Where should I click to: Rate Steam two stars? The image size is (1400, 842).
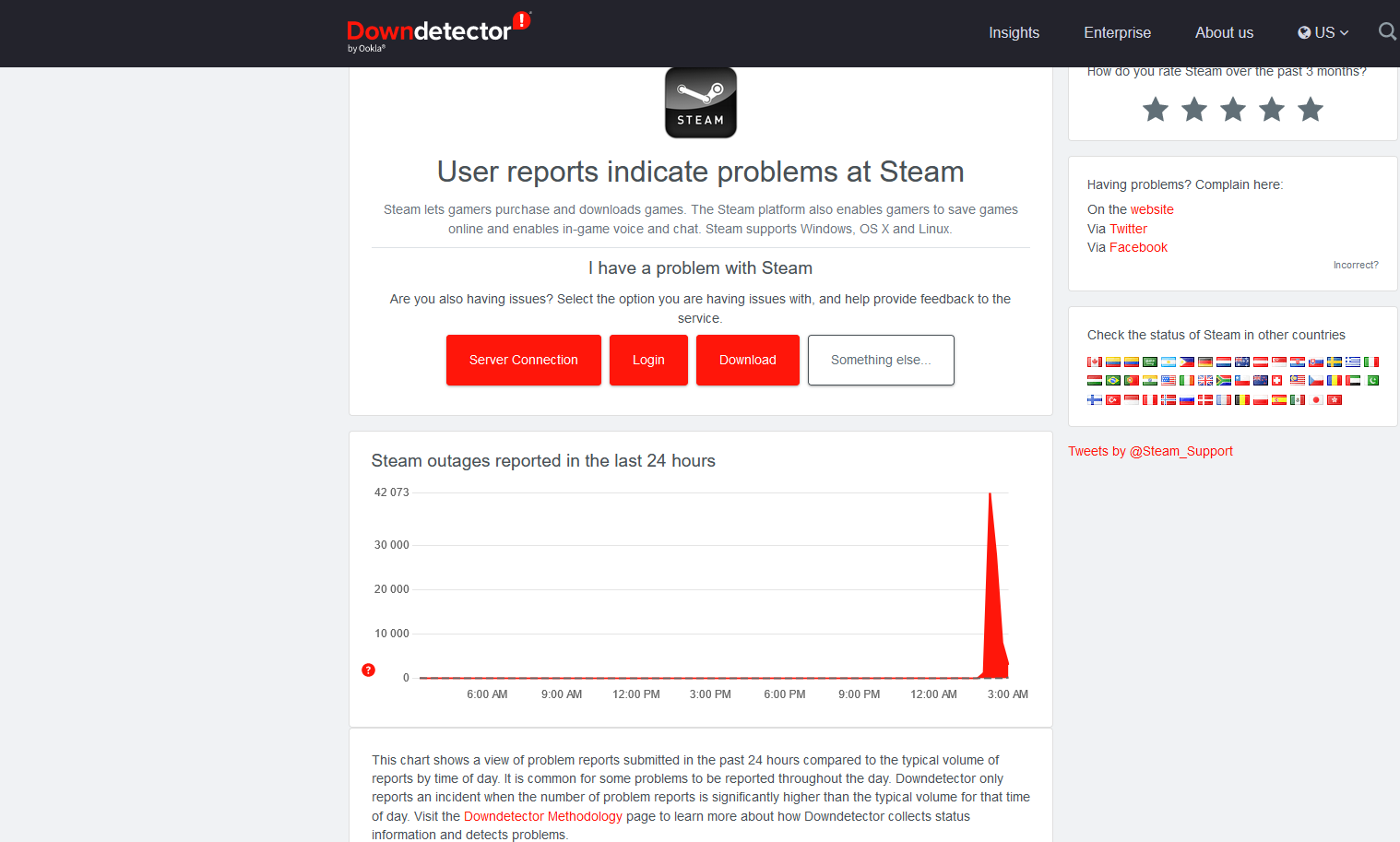[1194, 110]
